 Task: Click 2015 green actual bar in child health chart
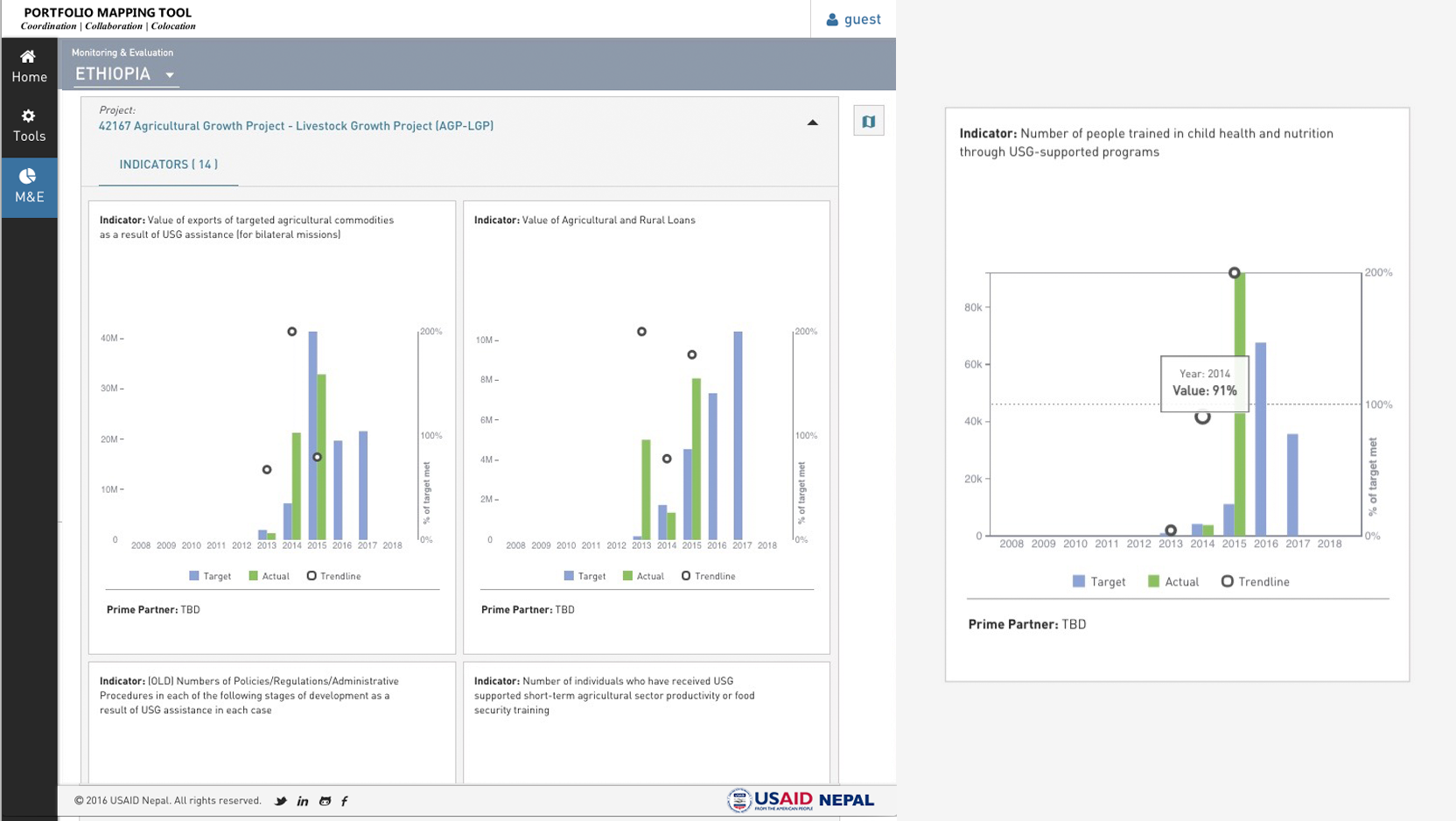point(1240,404)
